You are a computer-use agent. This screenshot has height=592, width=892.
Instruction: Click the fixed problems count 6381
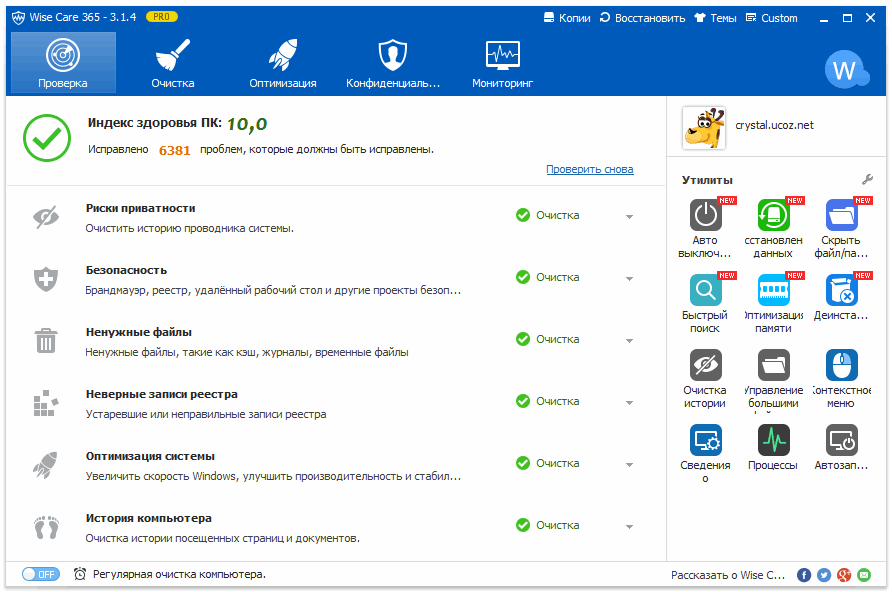pyautogui.click(x=174, y=151)
